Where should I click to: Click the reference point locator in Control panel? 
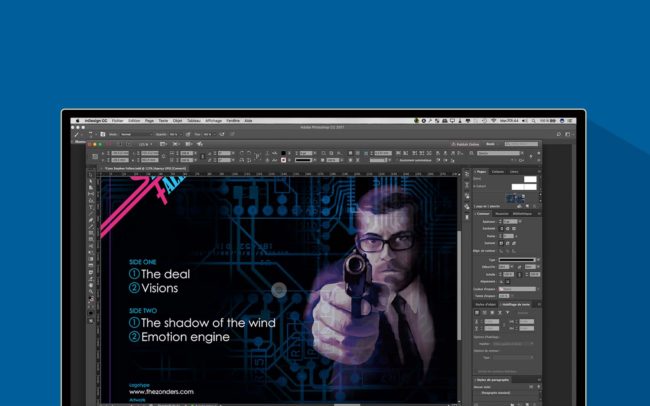coord(95,156)
